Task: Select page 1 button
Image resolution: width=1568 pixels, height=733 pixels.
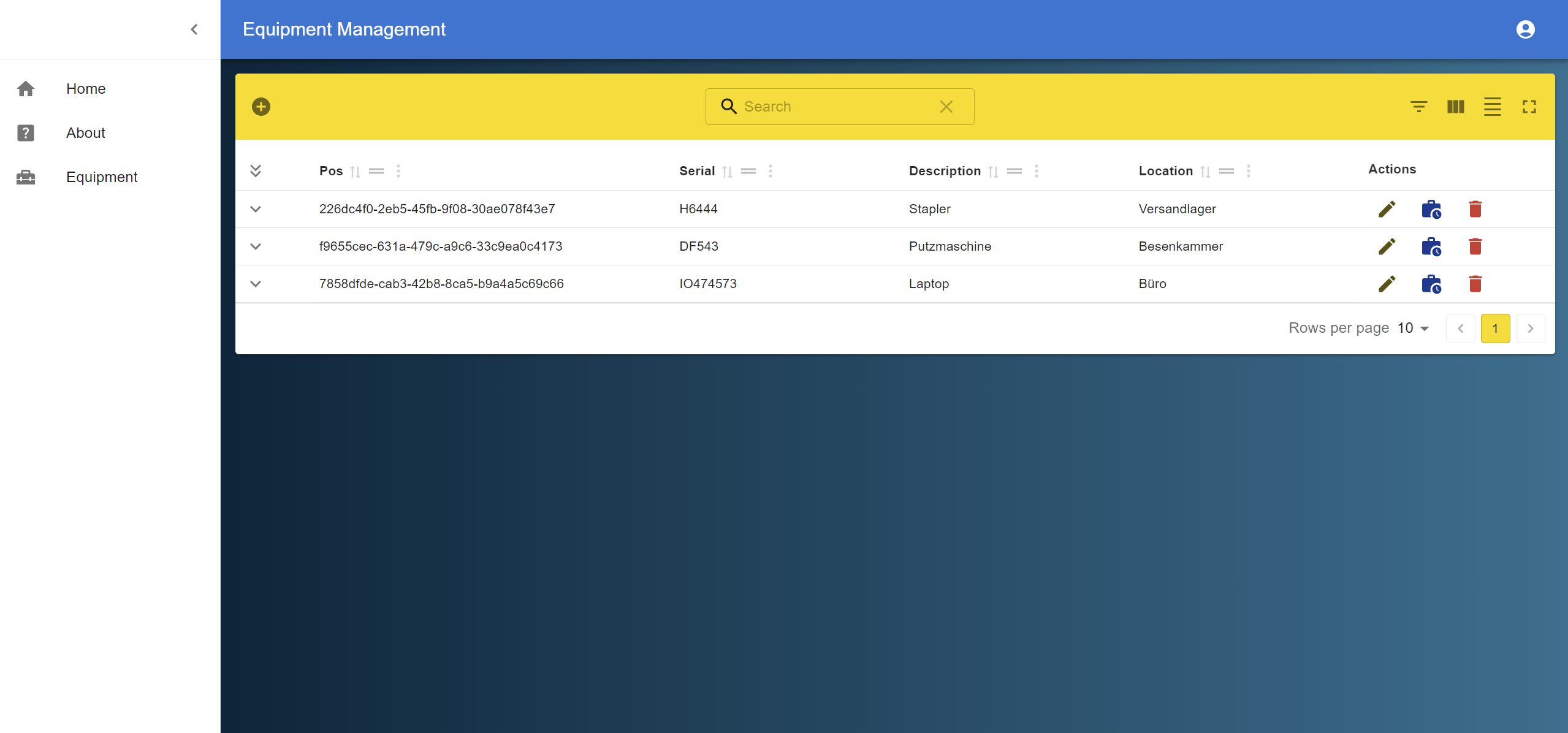Action: tap(1495, 329)
